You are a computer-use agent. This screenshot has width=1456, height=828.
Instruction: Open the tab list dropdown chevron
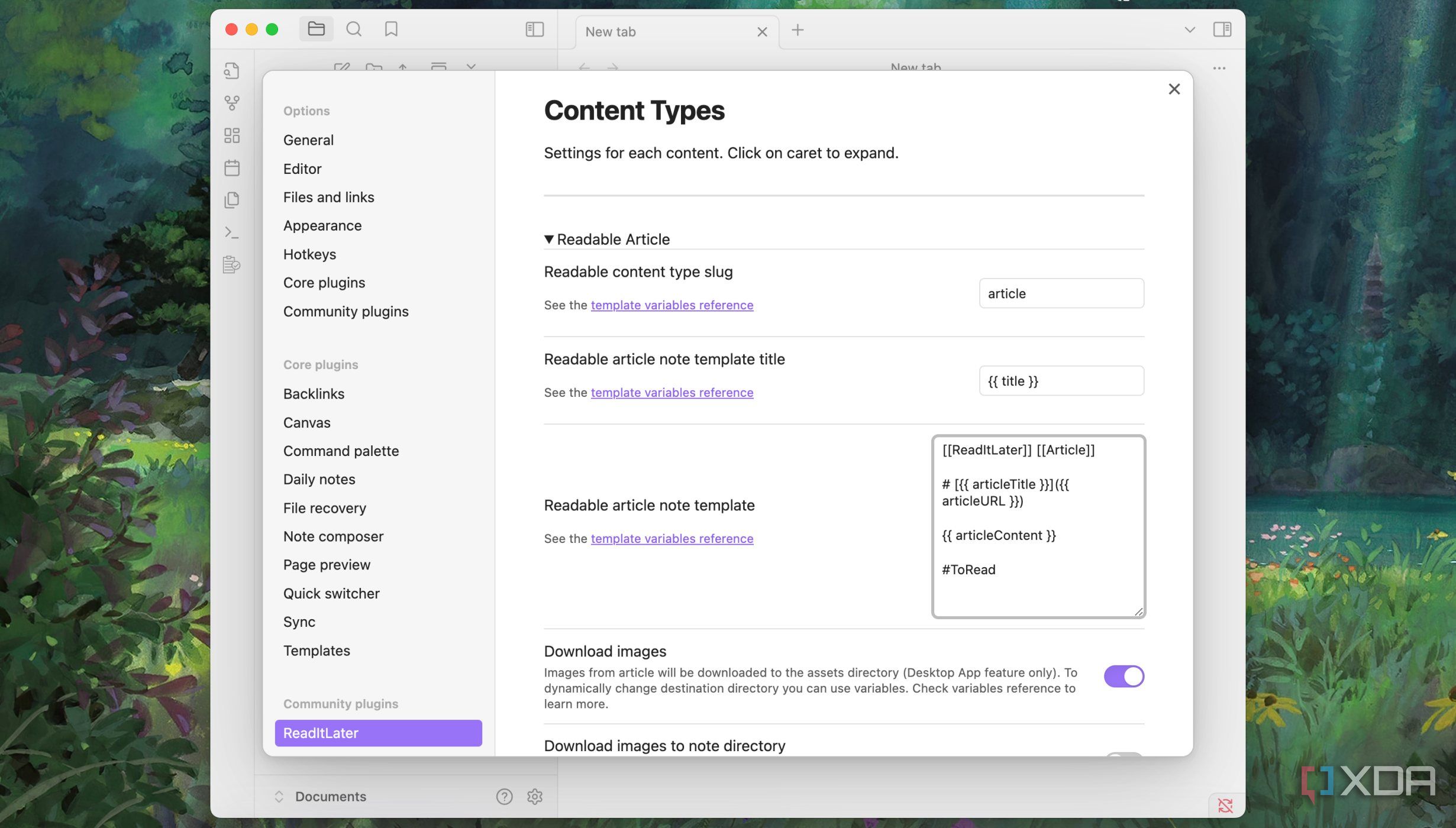point(1190,30)
